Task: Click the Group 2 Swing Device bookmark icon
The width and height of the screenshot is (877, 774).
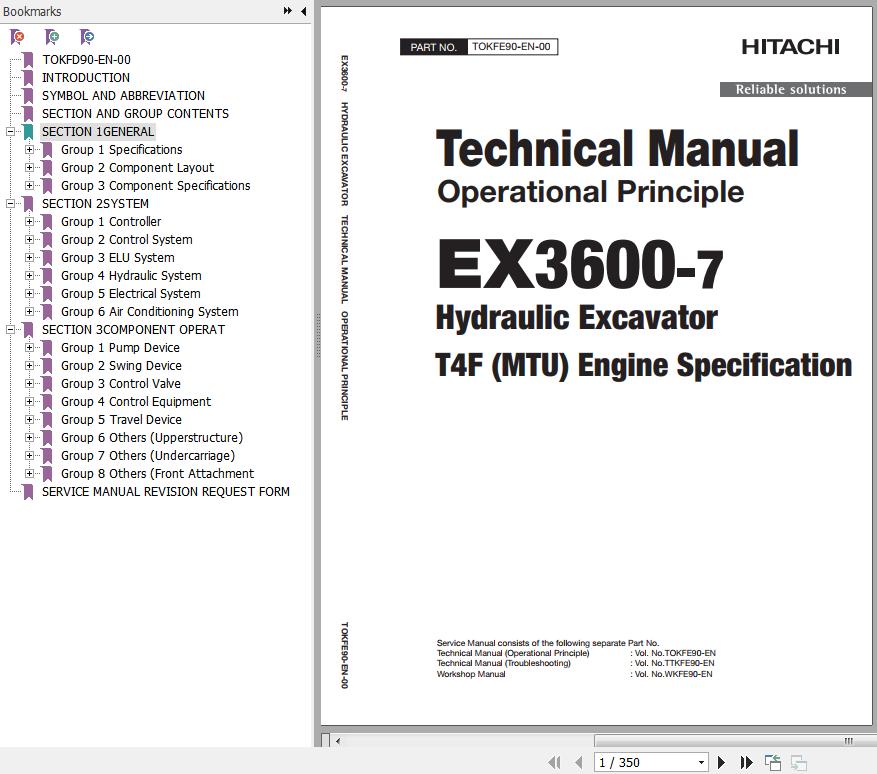Action: tap(48, 366)
